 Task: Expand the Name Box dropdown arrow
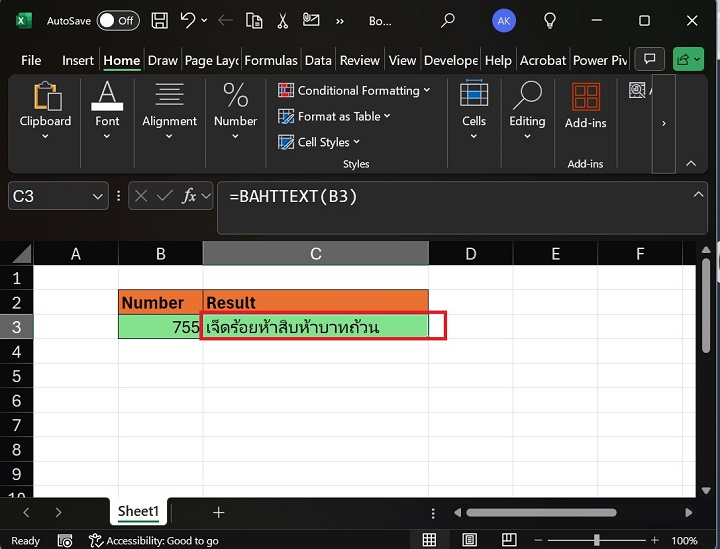(97, 197)
